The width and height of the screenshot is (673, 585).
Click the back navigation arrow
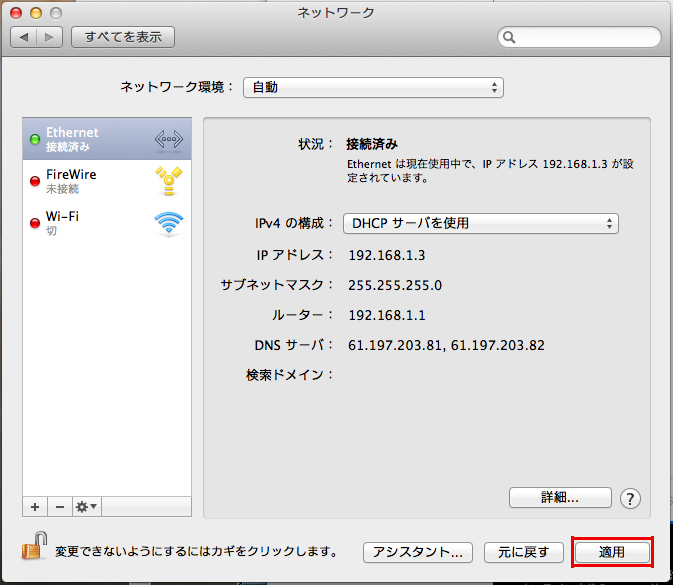24,37
